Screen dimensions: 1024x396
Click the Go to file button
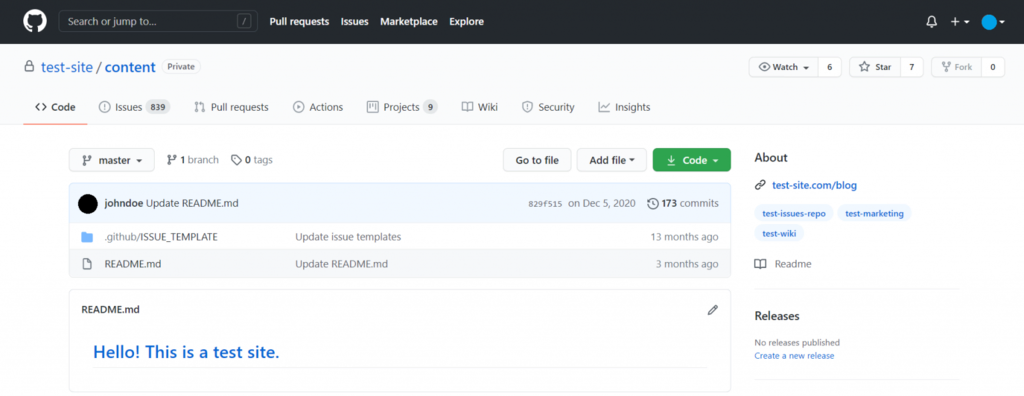pos(537,160)
